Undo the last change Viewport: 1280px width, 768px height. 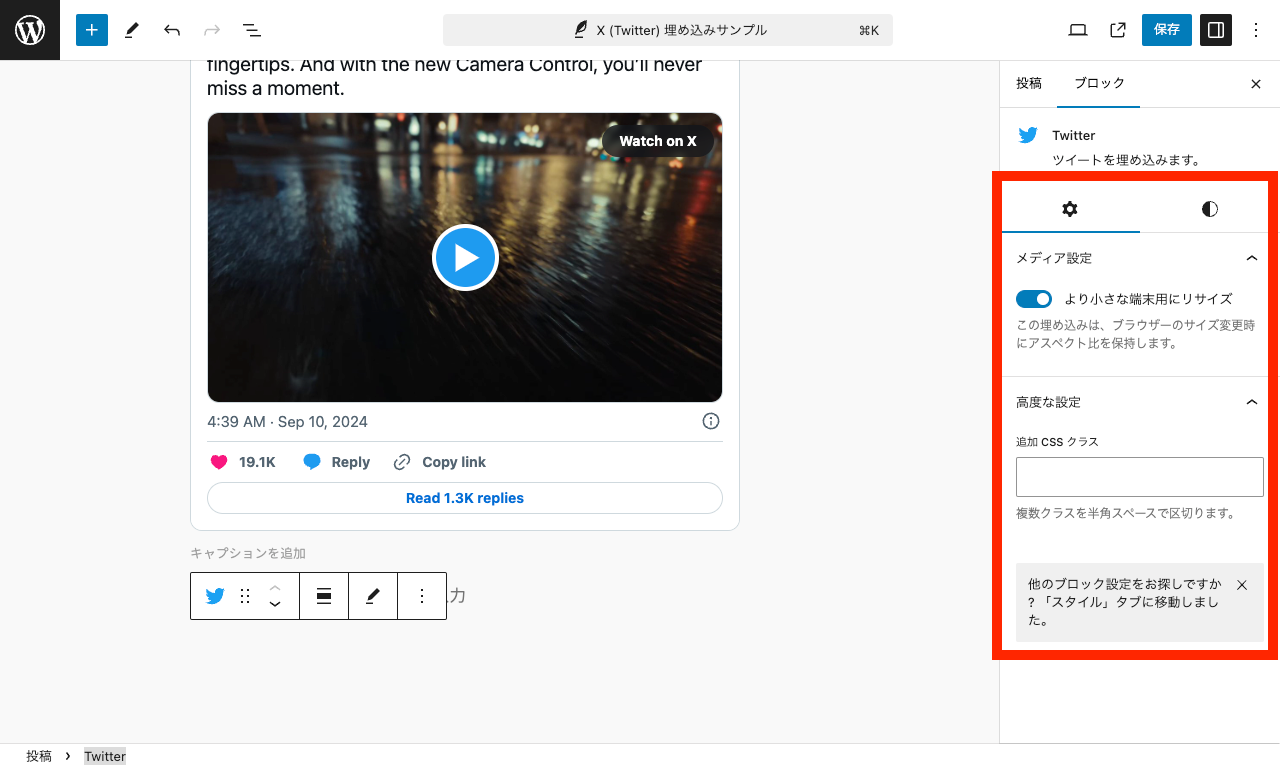coord(172,30)
